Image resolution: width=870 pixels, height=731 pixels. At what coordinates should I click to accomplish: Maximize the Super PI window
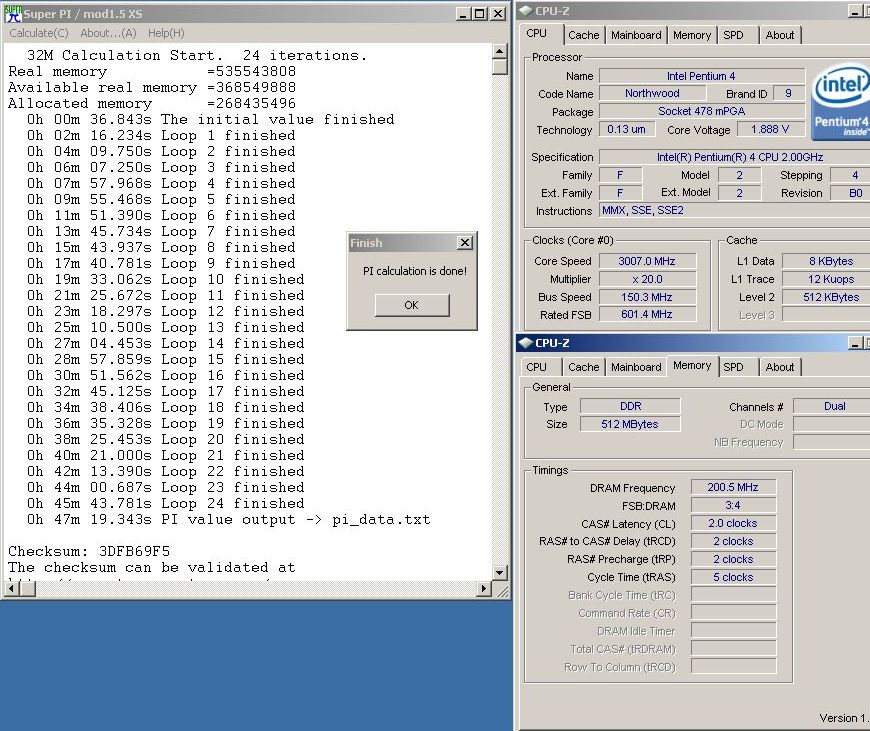pyautogui.click(x=480, y=14)
